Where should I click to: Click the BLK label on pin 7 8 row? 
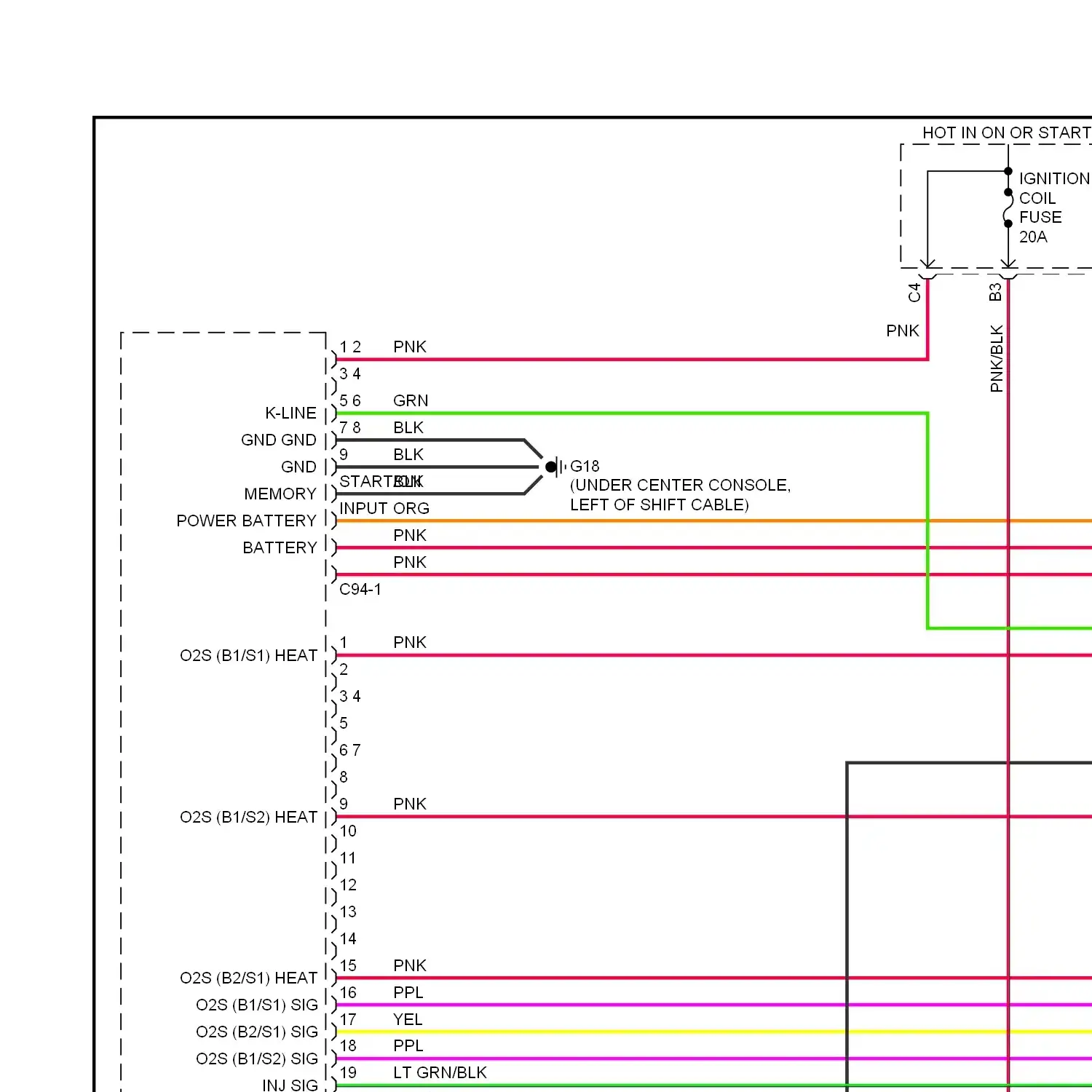[x=408, y=427]
